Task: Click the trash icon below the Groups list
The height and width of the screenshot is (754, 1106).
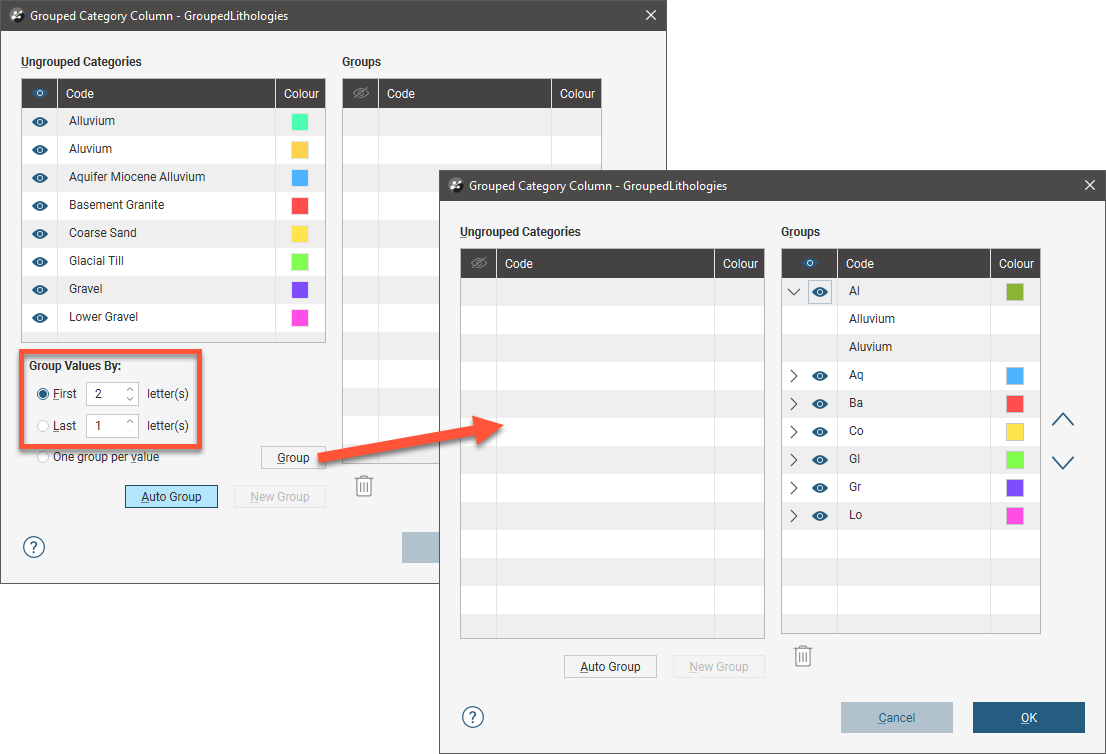Action: [802, 656]
